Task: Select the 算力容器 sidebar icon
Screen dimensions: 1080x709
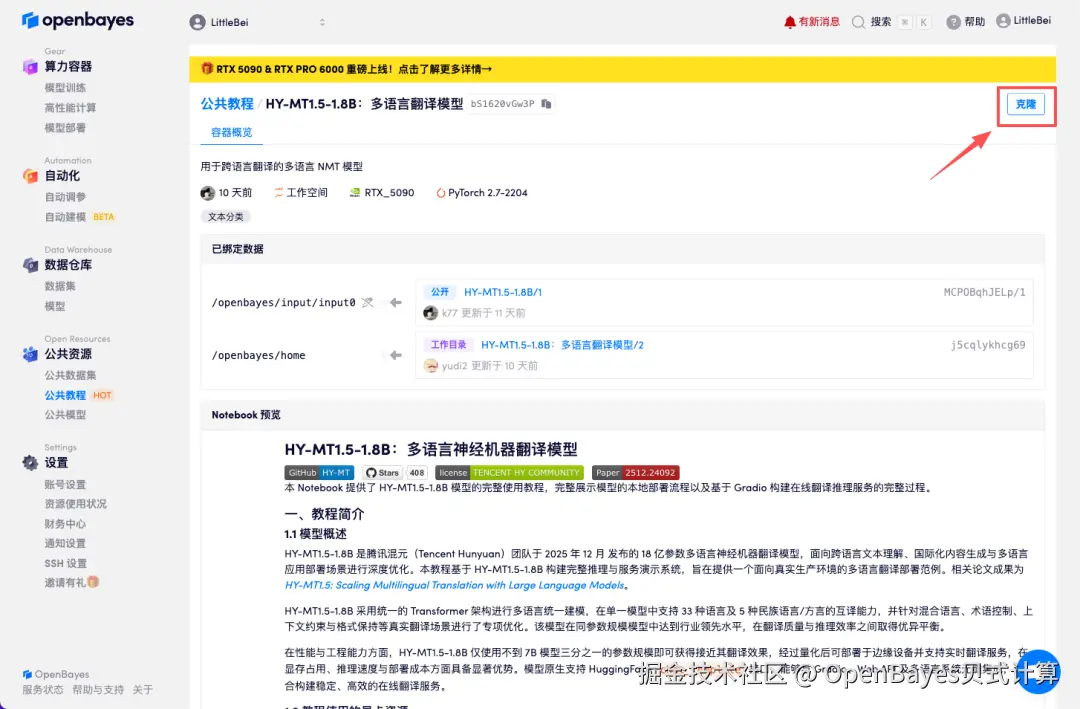Action: (x=31, y=66)
